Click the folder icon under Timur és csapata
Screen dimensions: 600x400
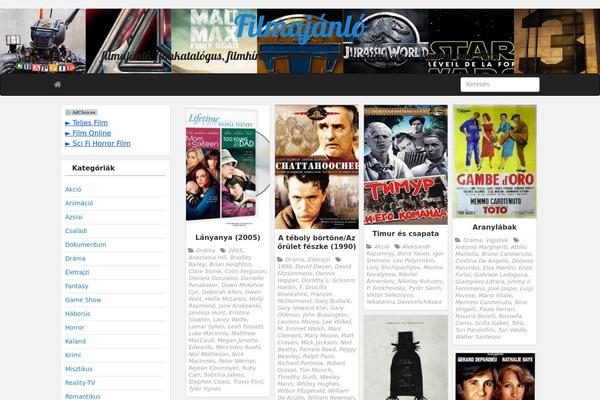pyautogui.click(x=369, y=247)
